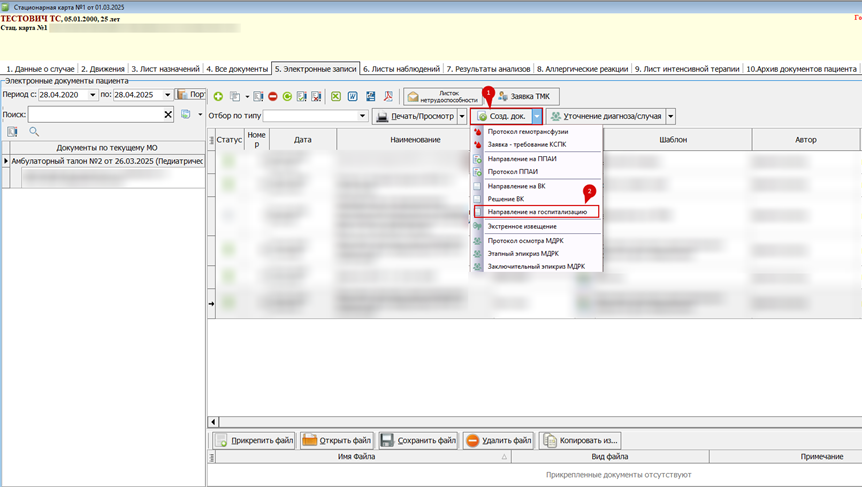The width and height of the screenshot is (862, 487).
Task: Click the Прикрепить файл button
Action: point(253,440)
